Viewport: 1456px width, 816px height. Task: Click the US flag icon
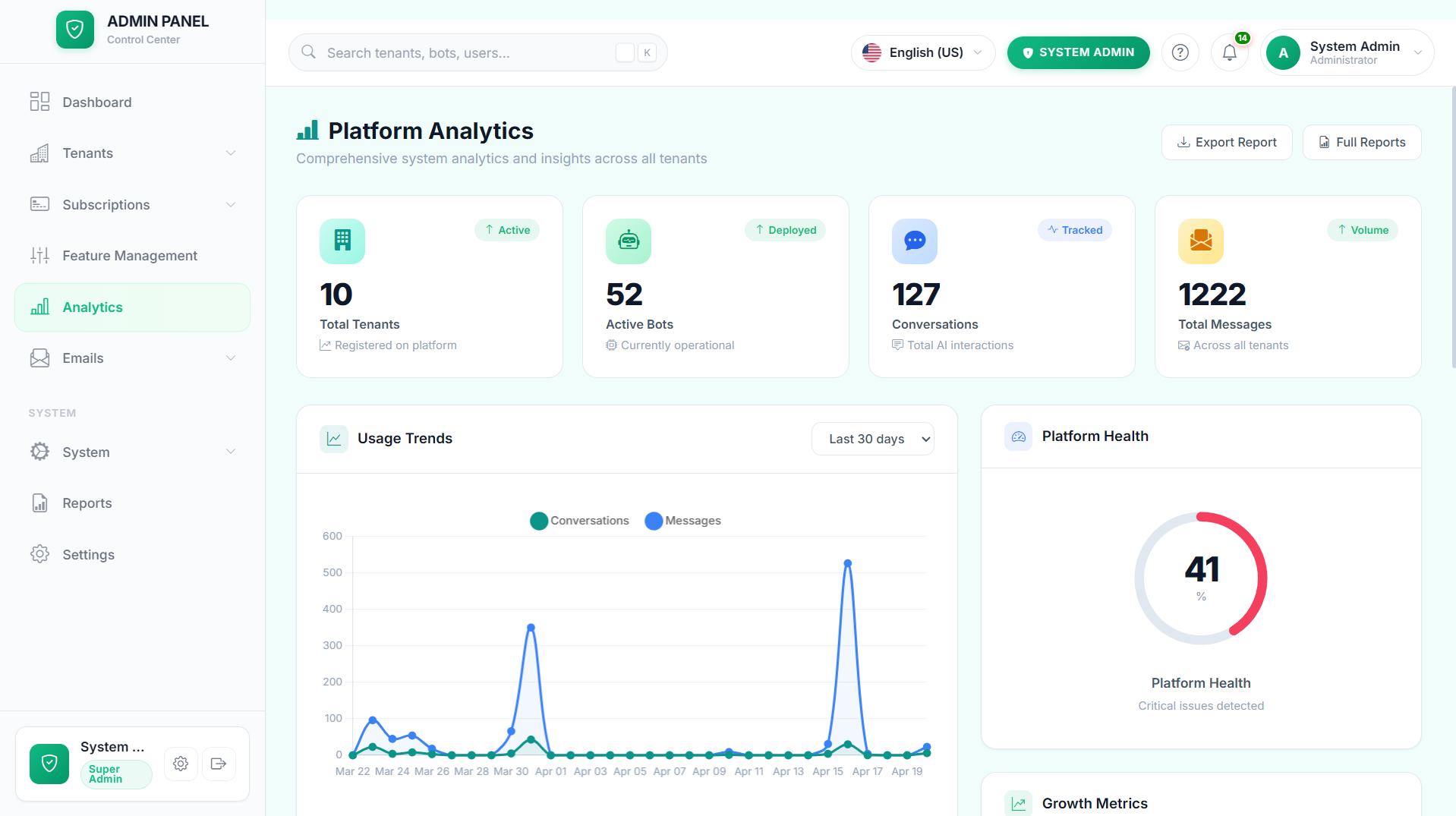(x=872, y=52)
